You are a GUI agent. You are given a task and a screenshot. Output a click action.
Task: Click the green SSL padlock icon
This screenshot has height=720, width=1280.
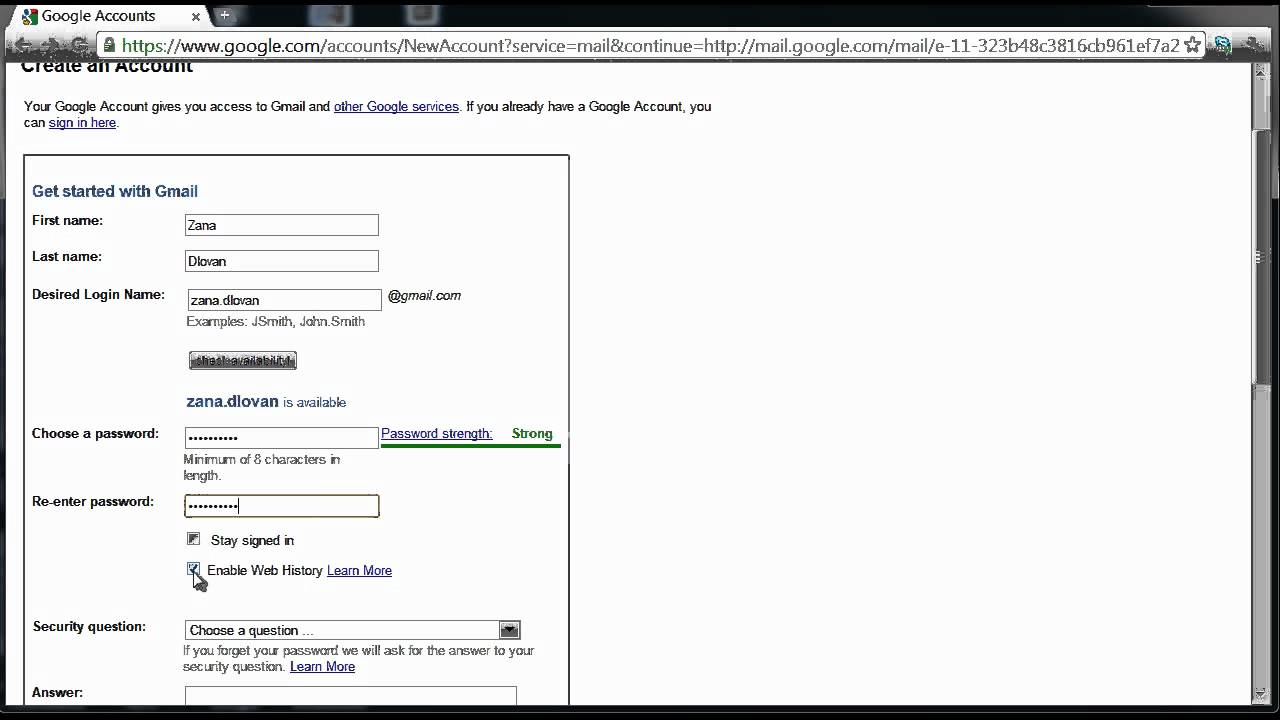click(109, 46)
